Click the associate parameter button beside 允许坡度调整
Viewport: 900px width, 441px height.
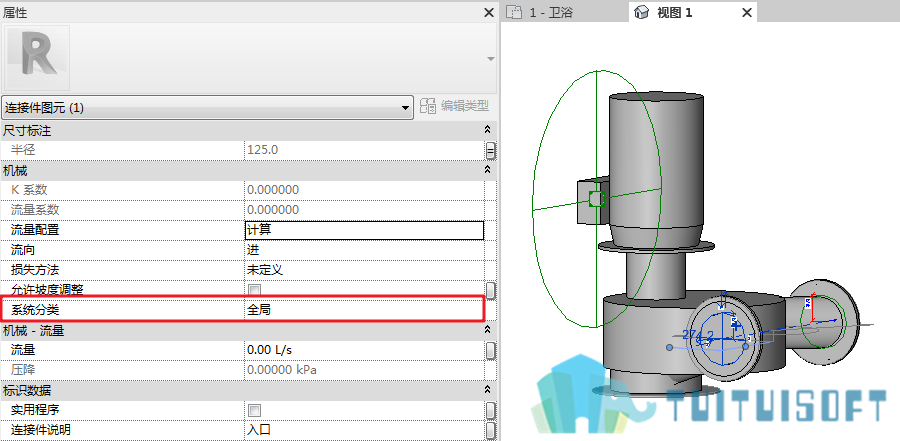pos(491,290)
